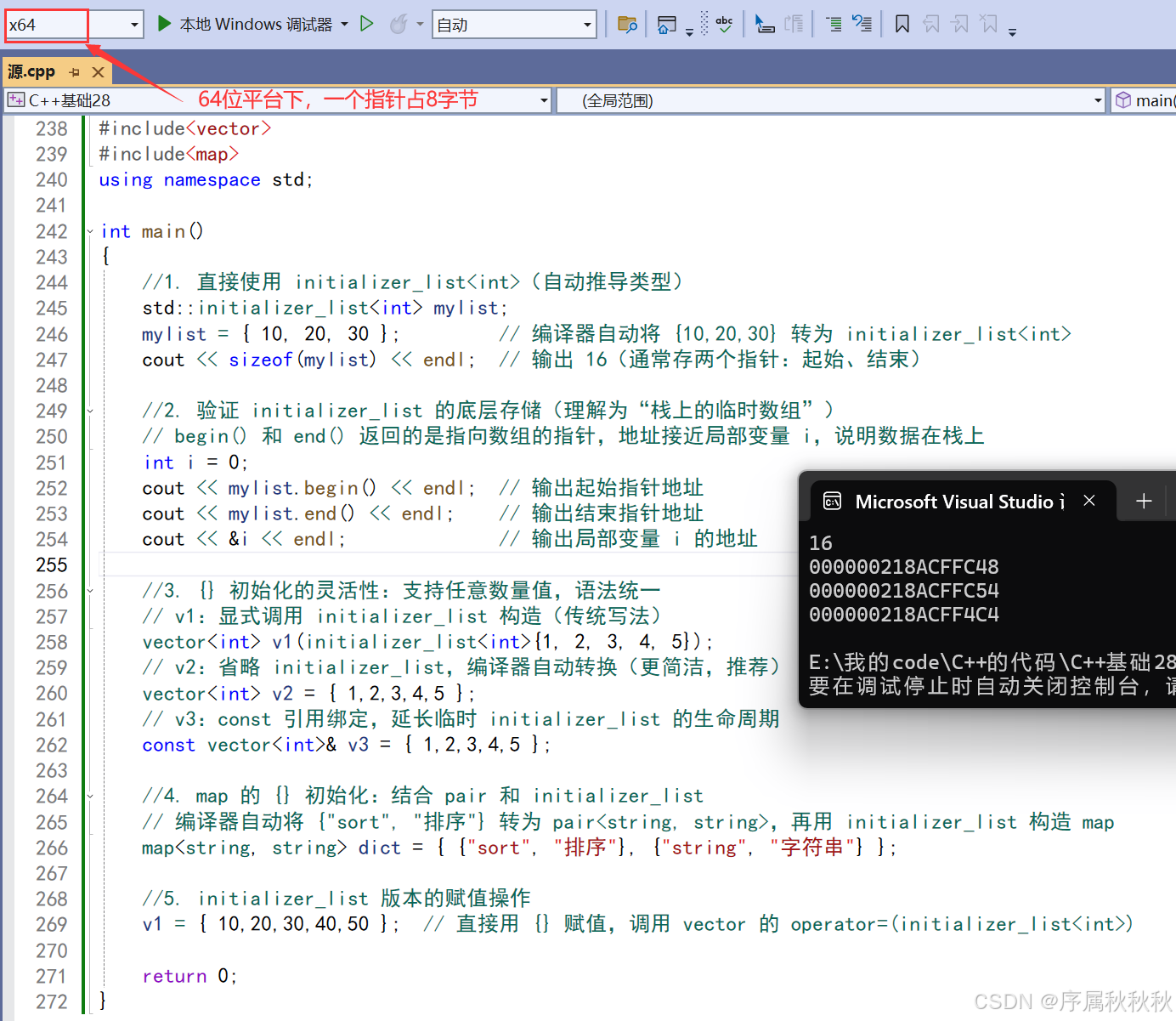Click 'const vector<int>& v3' on line 262
The image size is (1176, 1021).
coord(256,745)
